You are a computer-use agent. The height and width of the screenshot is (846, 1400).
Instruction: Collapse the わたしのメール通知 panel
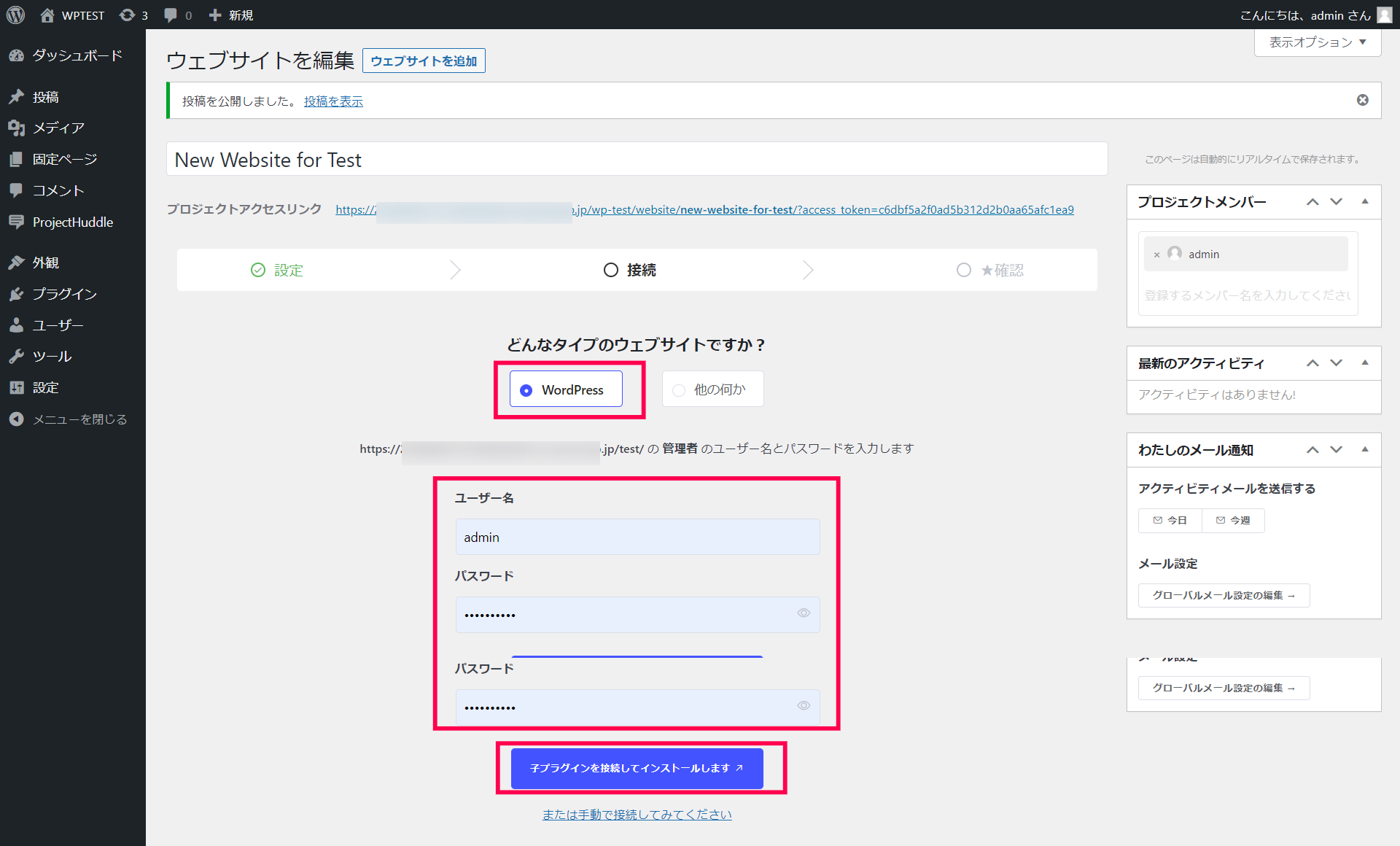1365,450
